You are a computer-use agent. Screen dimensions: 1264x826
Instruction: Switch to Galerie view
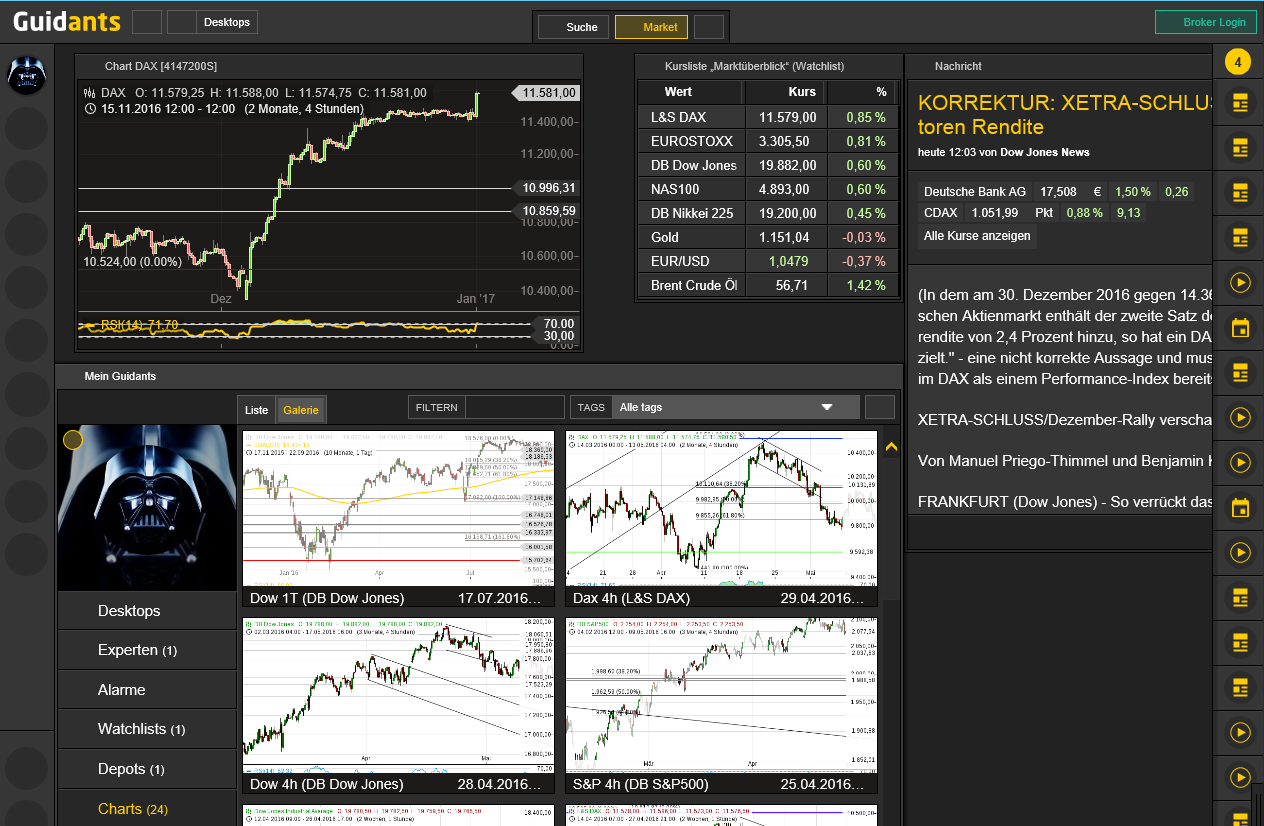(x=300, y=410)
